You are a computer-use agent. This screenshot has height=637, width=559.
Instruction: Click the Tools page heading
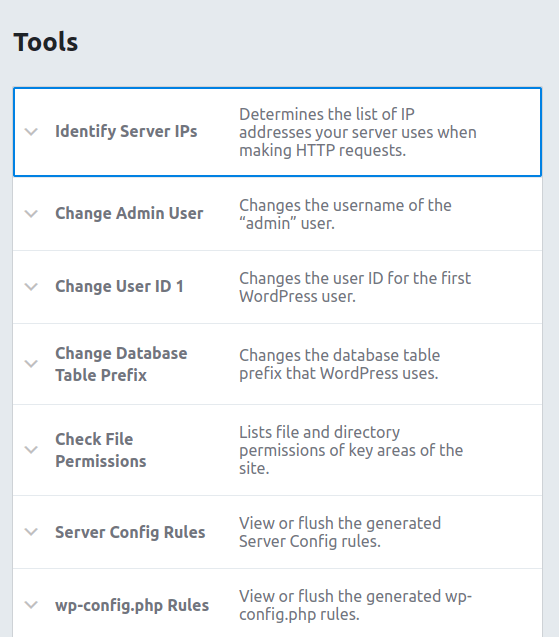point(46,42)
